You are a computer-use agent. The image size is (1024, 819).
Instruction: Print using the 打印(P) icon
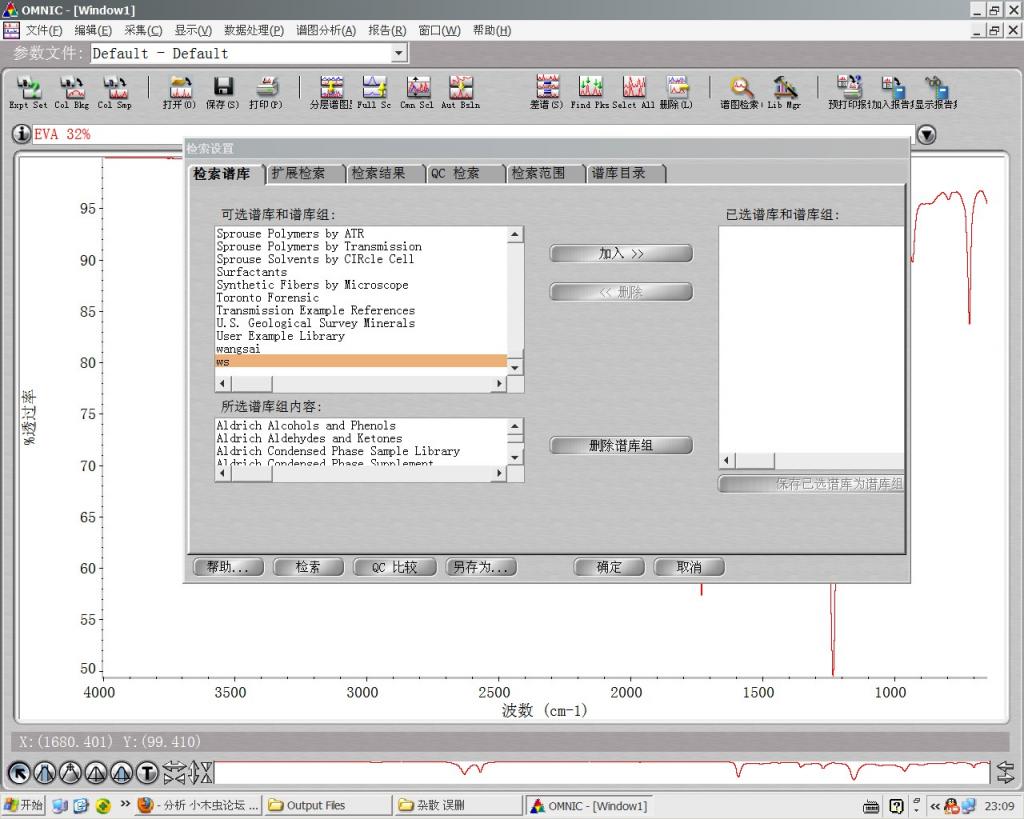(x=266, y=91)
